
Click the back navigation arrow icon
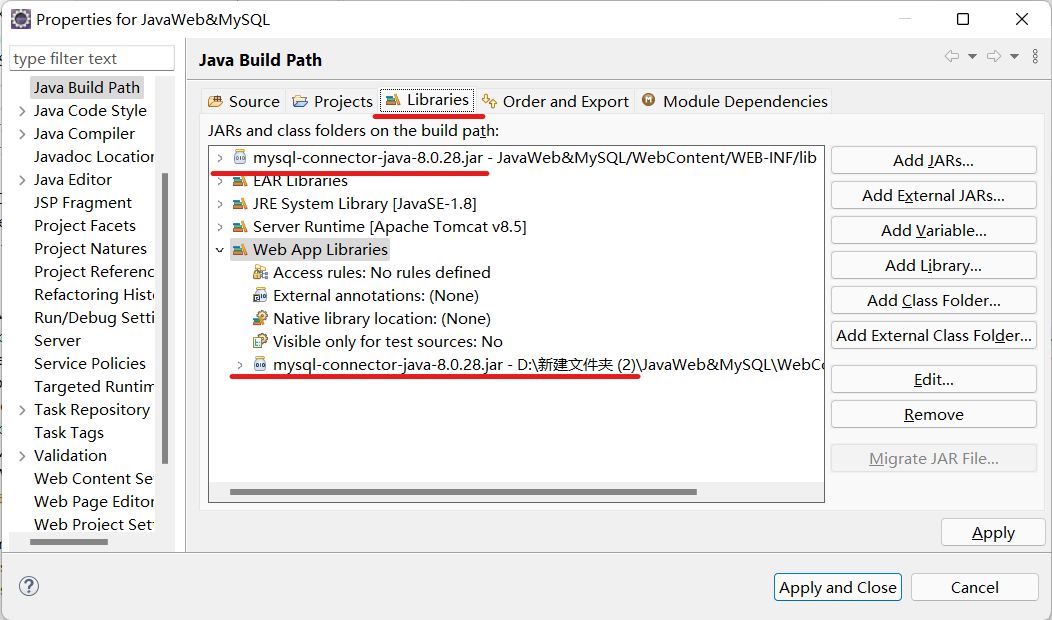click(951, 57)
